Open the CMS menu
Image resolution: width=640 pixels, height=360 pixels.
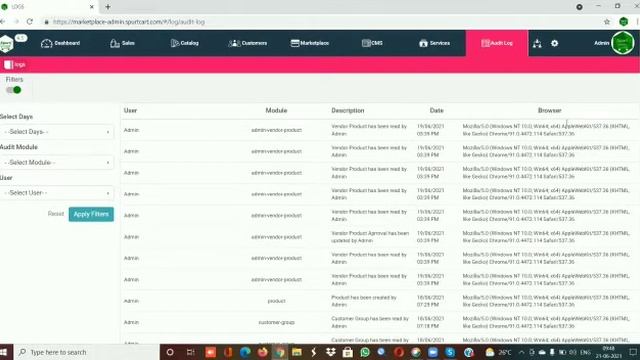[372, 43]
